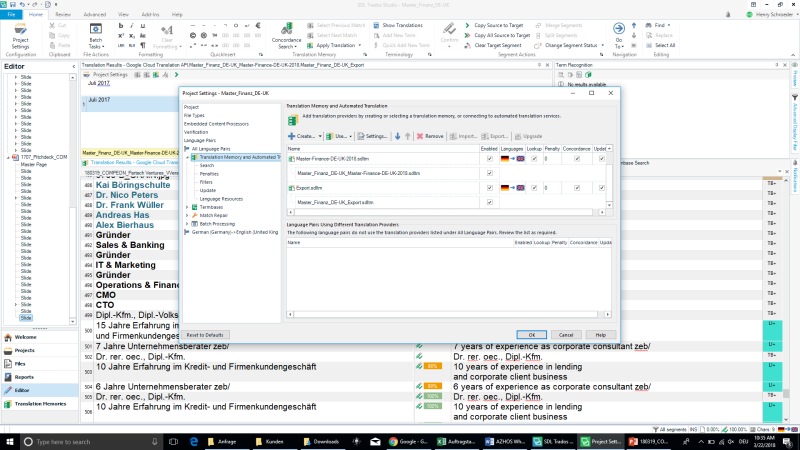Expand the Match Repair tree node

187,215
